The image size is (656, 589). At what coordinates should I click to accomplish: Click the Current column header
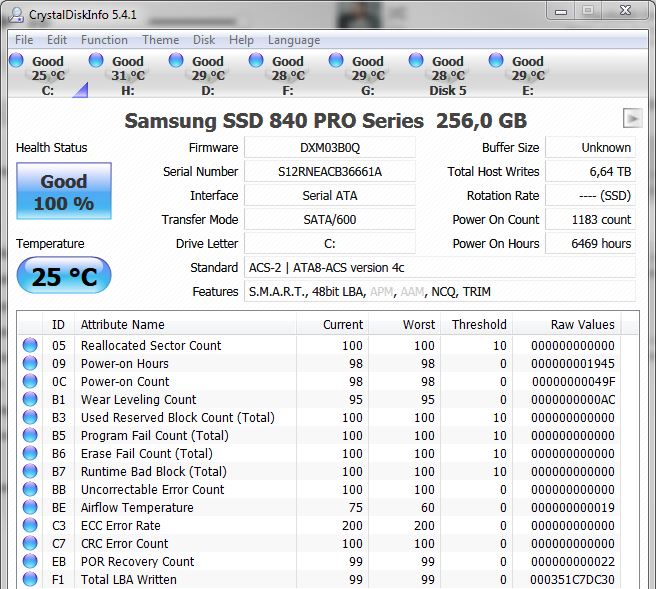[x=332, y=324]
